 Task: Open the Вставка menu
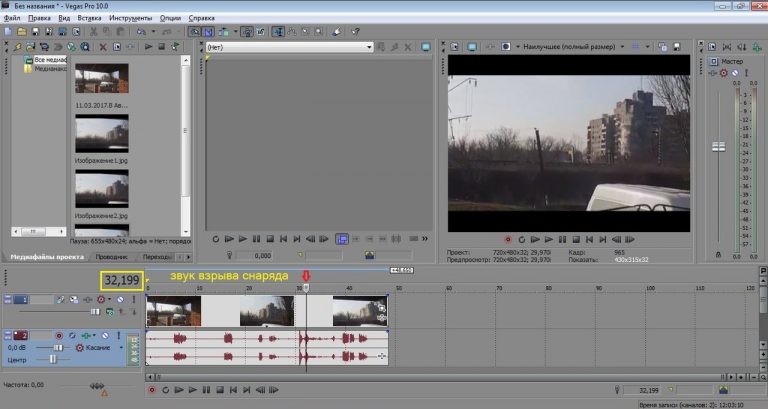click(x=90, y=18)
